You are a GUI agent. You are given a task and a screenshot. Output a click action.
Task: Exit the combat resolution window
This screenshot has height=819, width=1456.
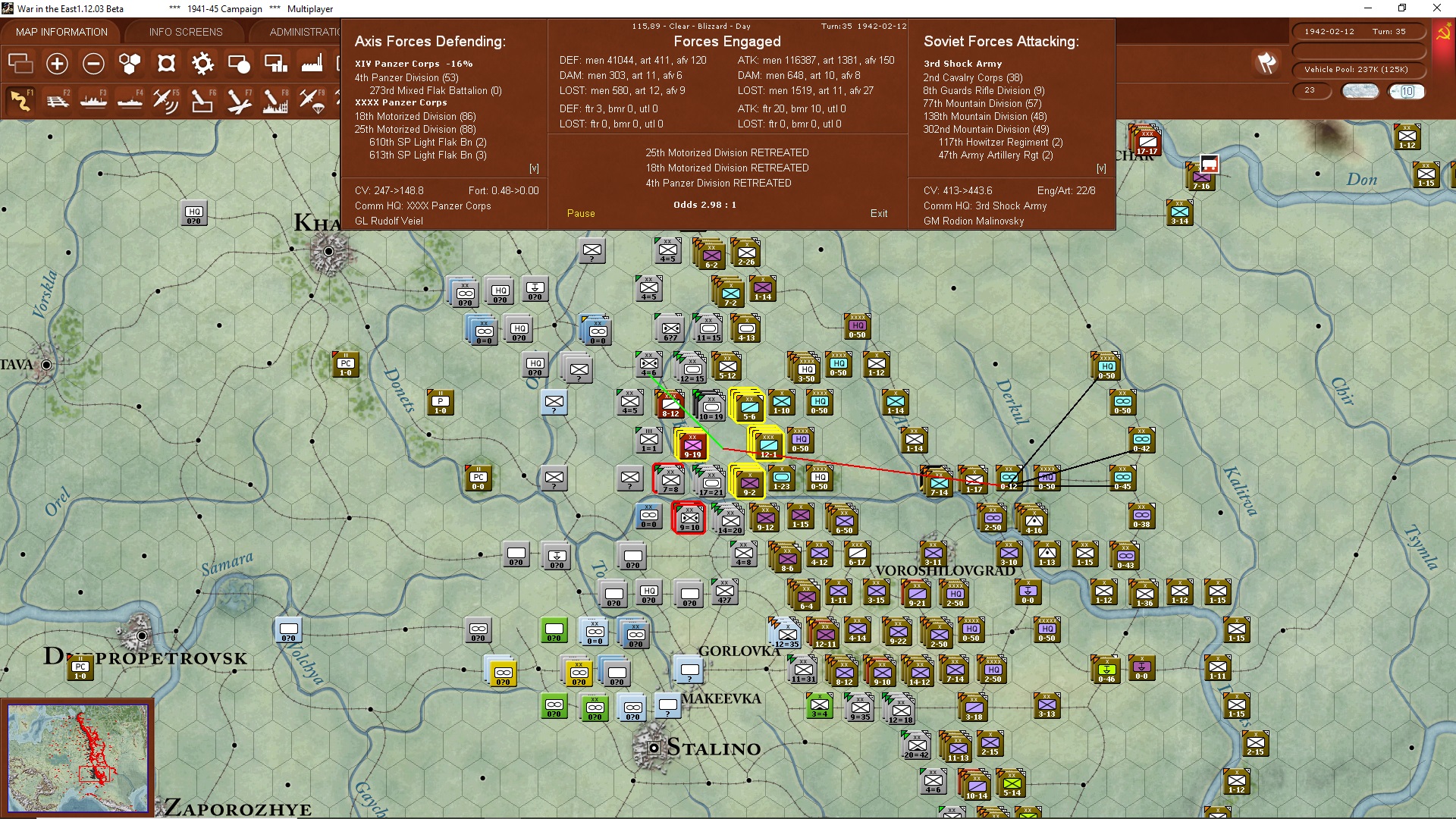(x=879, y=214)
